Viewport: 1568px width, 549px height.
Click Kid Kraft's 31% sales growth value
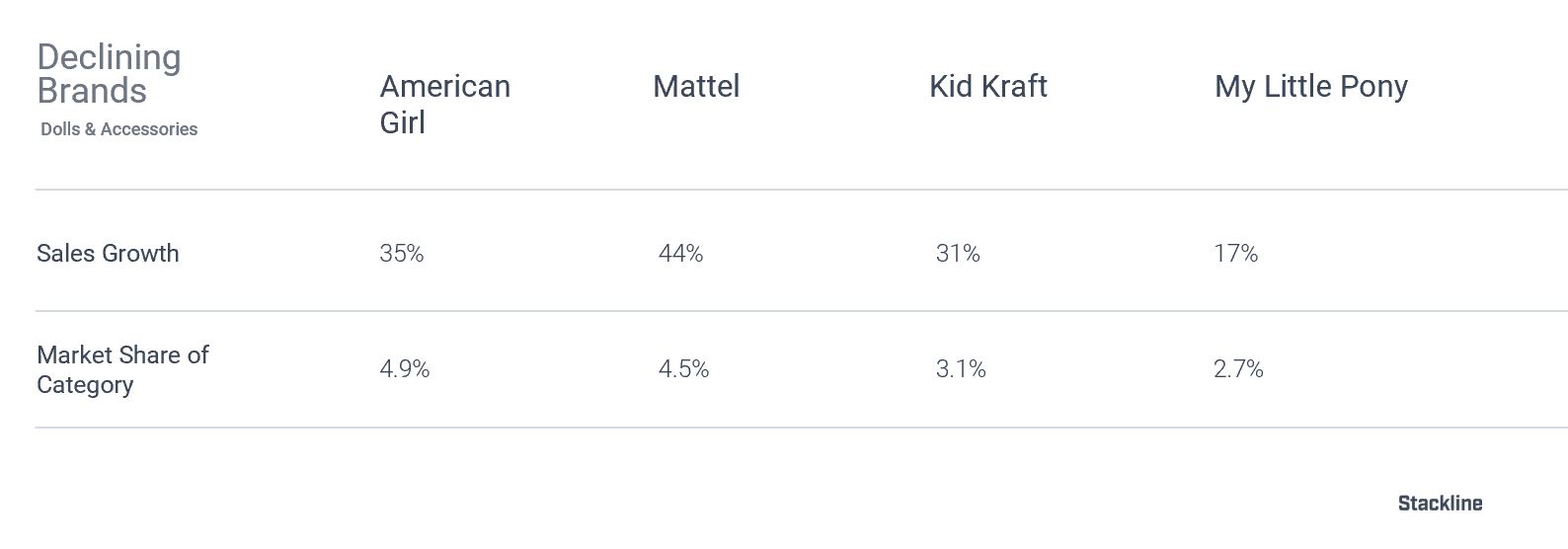(x=958, y=254)
